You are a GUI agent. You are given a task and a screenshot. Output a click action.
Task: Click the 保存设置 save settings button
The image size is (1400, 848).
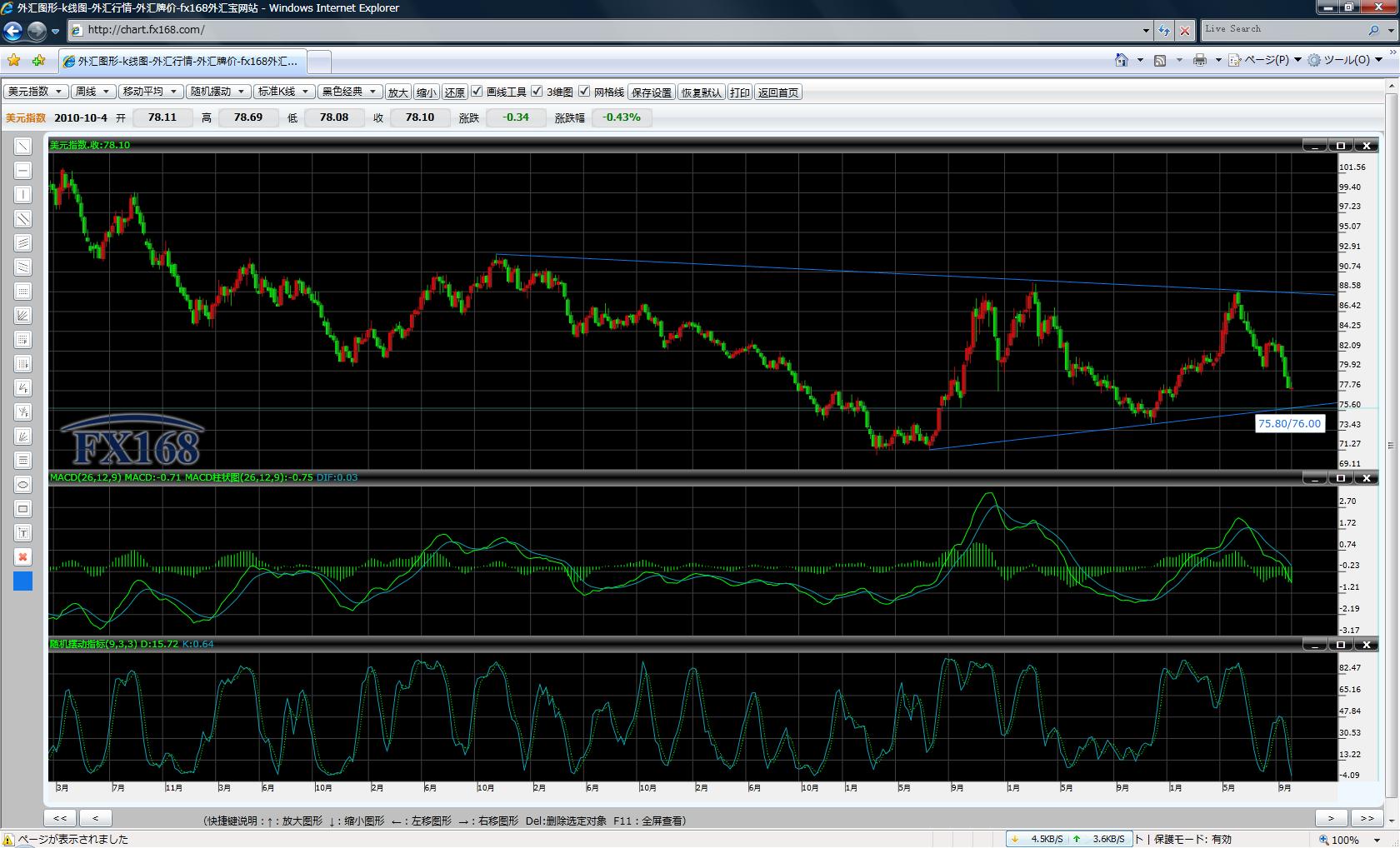pos(652,92)
